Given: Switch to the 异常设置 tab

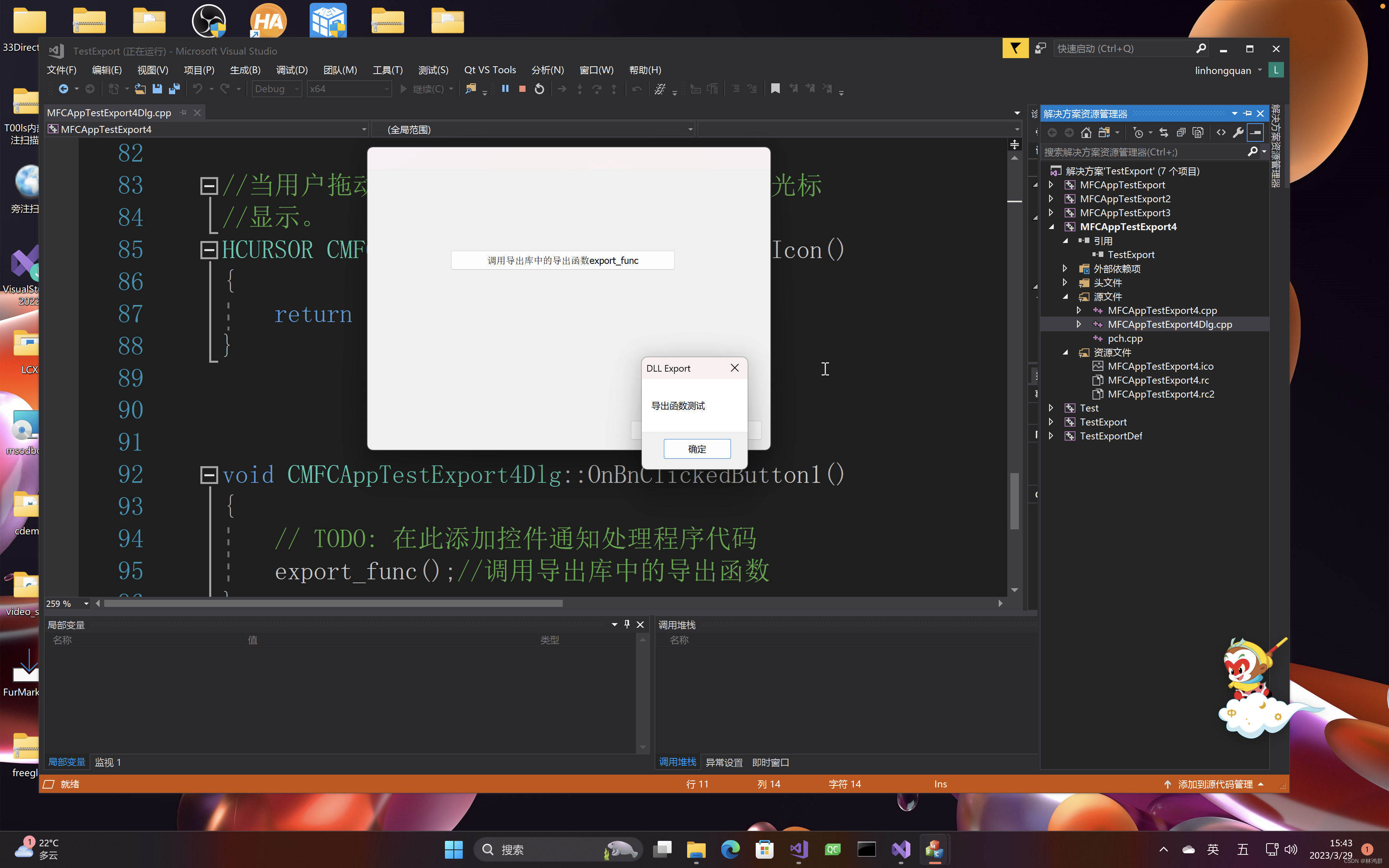Looking at the screenshot, I should pos(724,762).
